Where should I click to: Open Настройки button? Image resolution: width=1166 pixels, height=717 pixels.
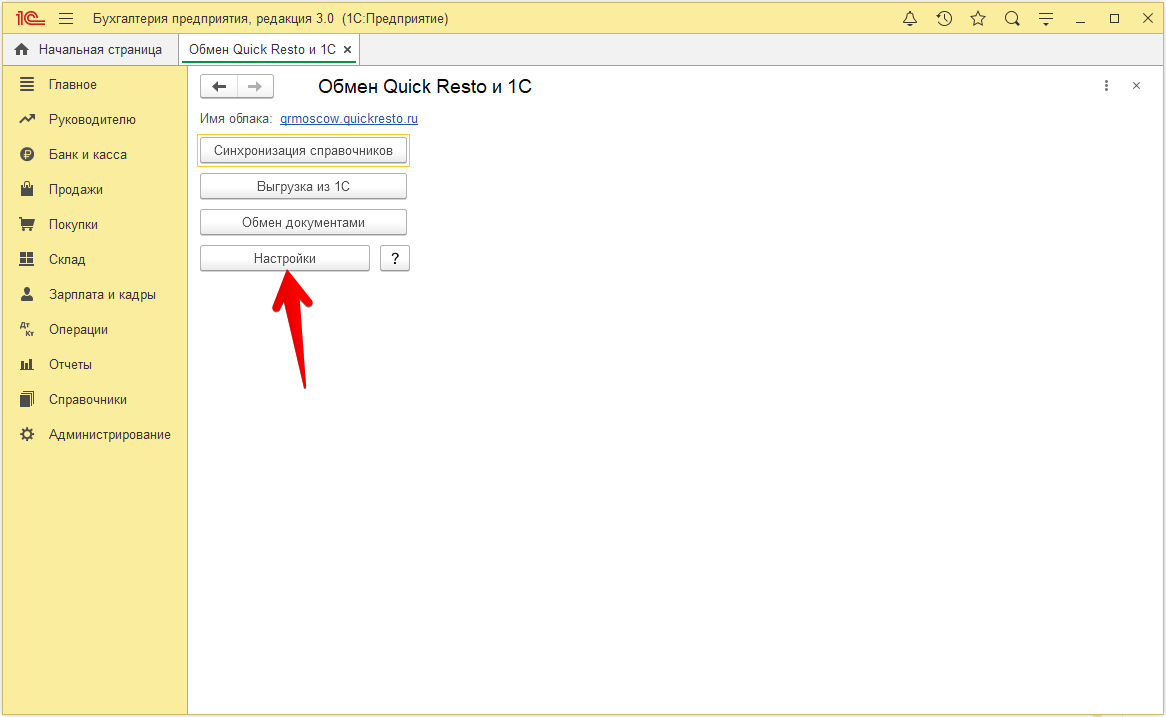285,258
